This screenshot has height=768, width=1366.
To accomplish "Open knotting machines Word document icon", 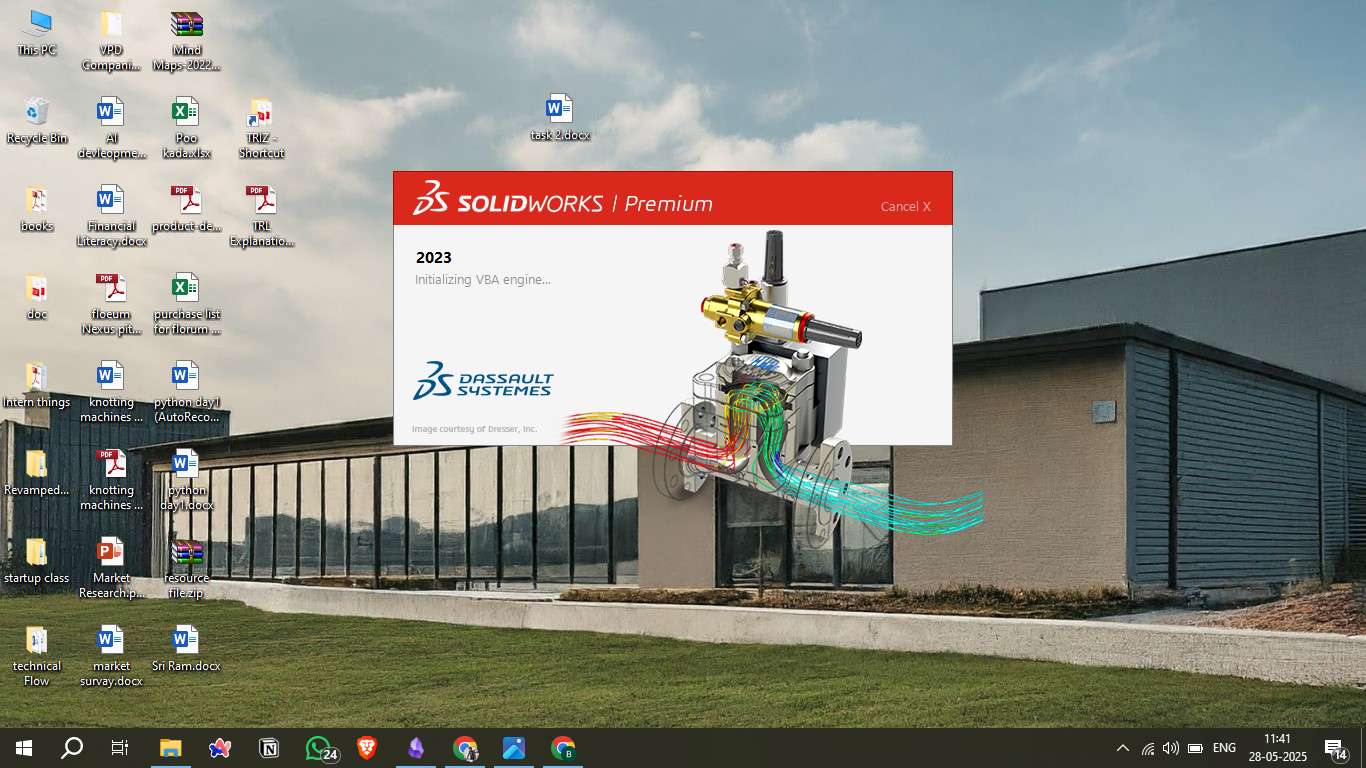I will pyautogui.click(x=111, y=392).
